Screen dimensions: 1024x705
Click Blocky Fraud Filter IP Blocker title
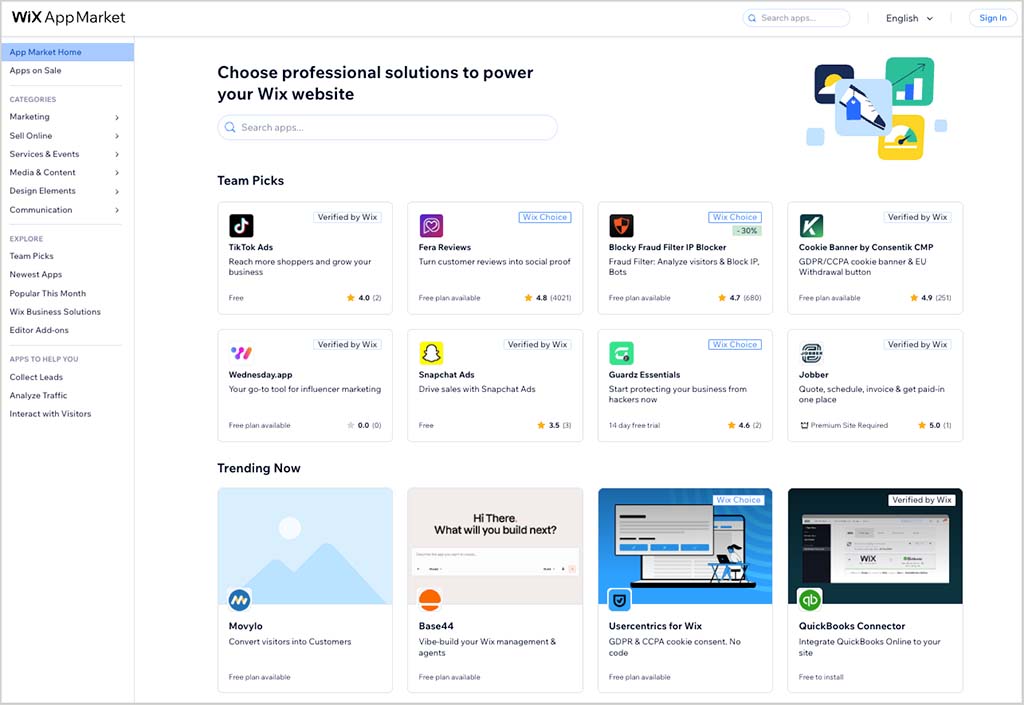pyautogui.click(x=667, y=247)
